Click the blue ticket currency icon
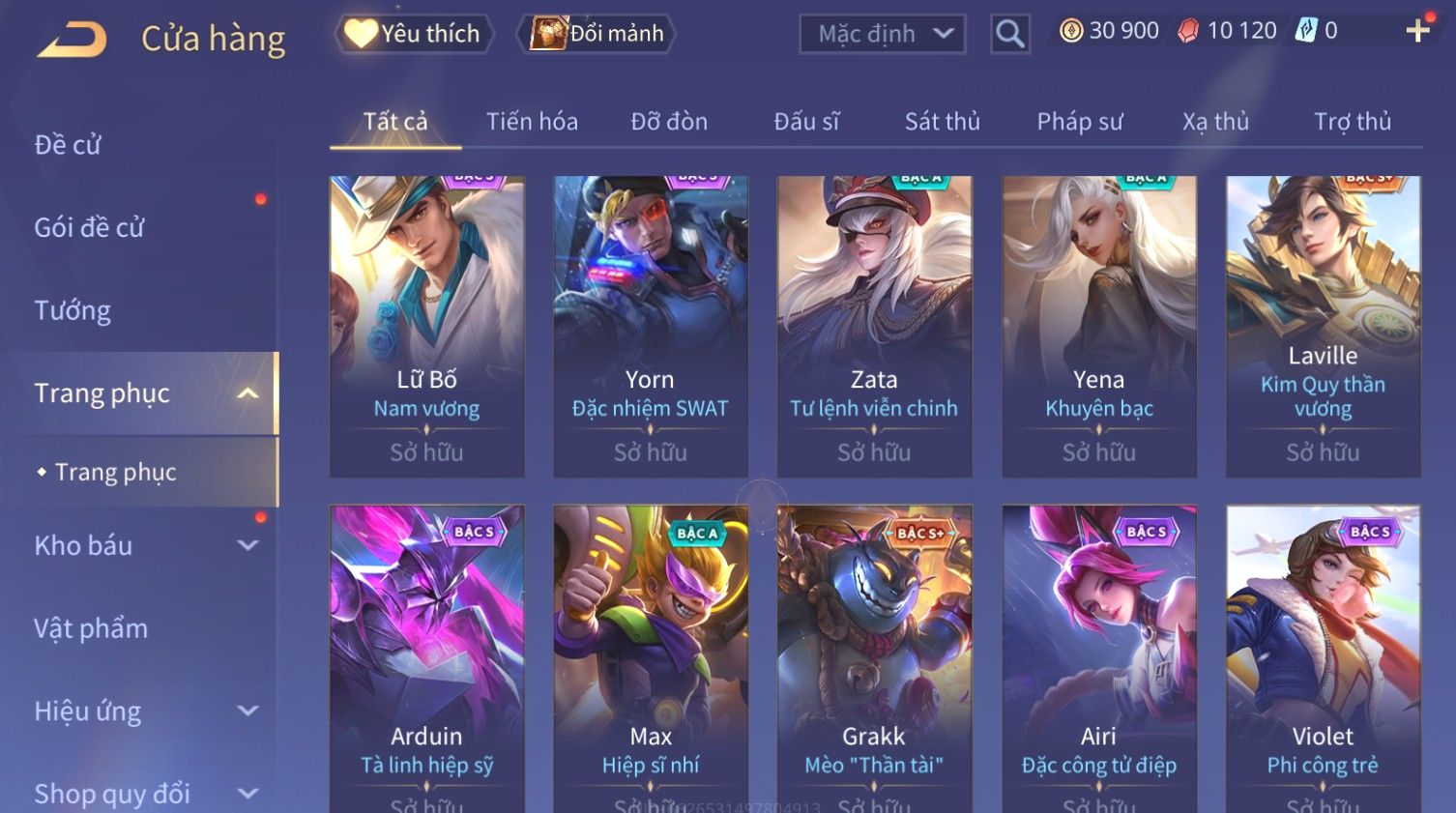The image size is (1456, 813). click(x=1306, y=31)
